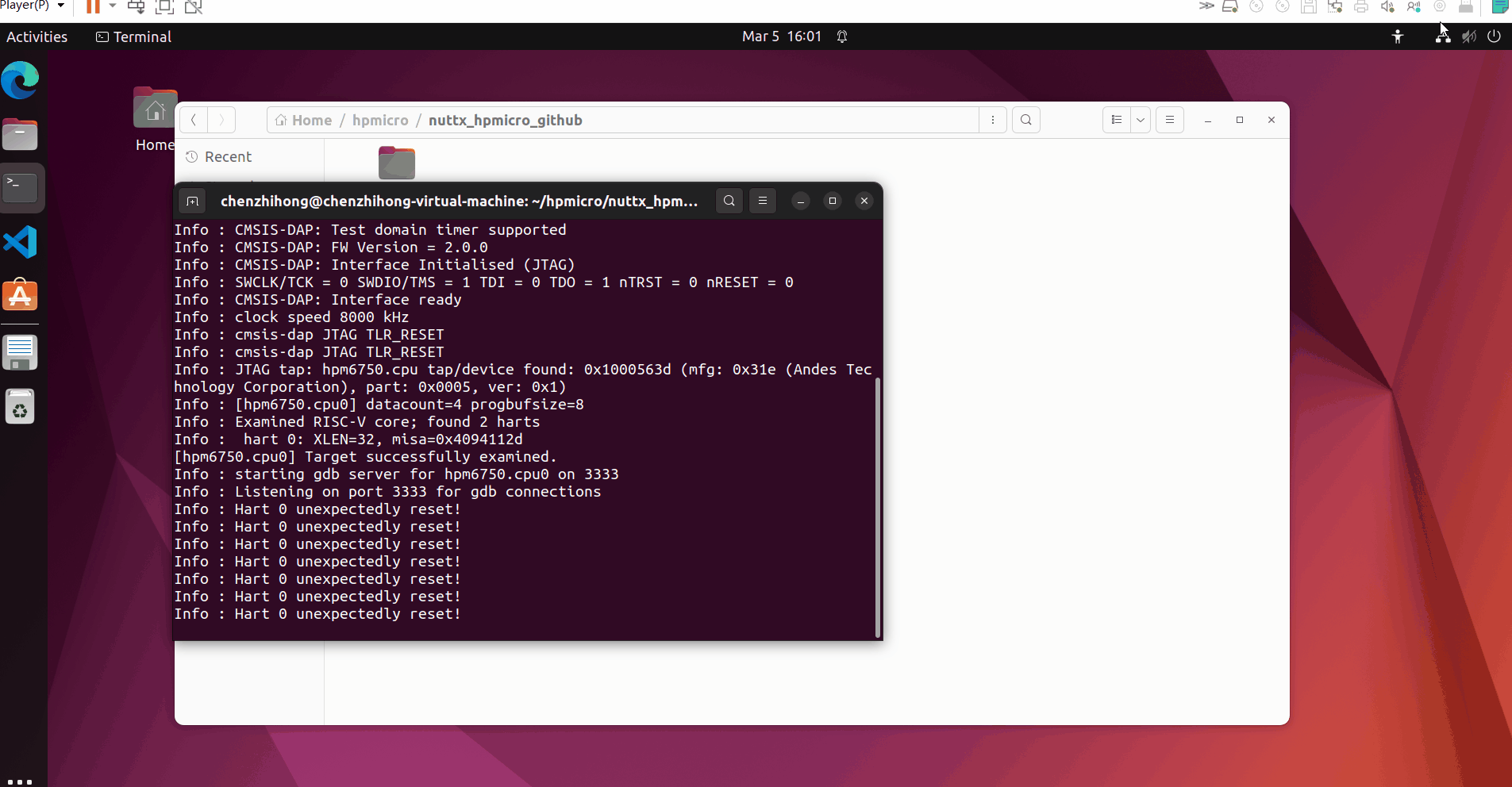The image size is (1512, 787).
Task: Click the Terminal icon in dock
Action: 21,188
